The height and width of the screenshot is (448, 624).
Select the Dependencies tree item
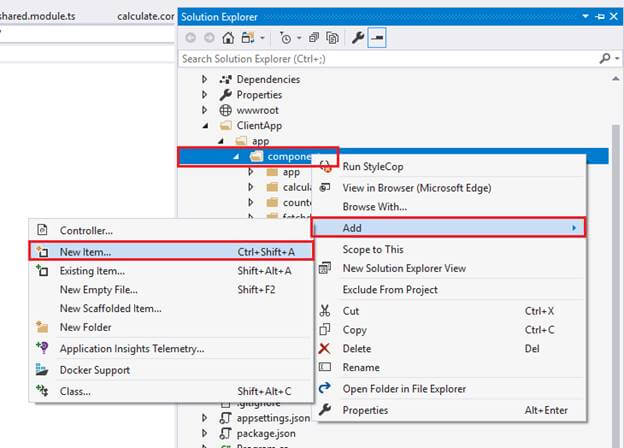(x=268, y=79)
